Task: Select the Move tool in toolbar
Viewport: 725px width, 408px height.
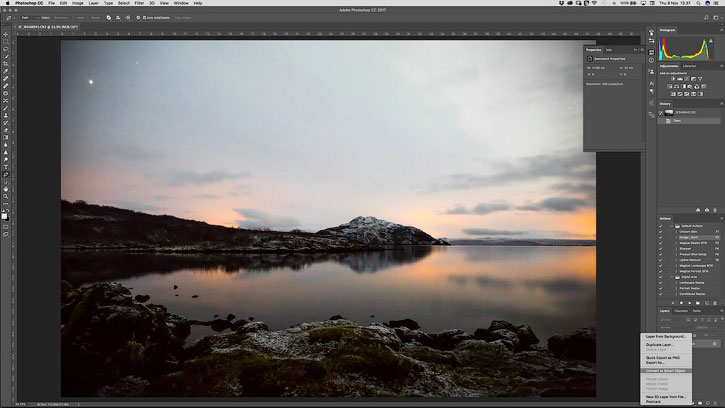Action: point(6,33)
